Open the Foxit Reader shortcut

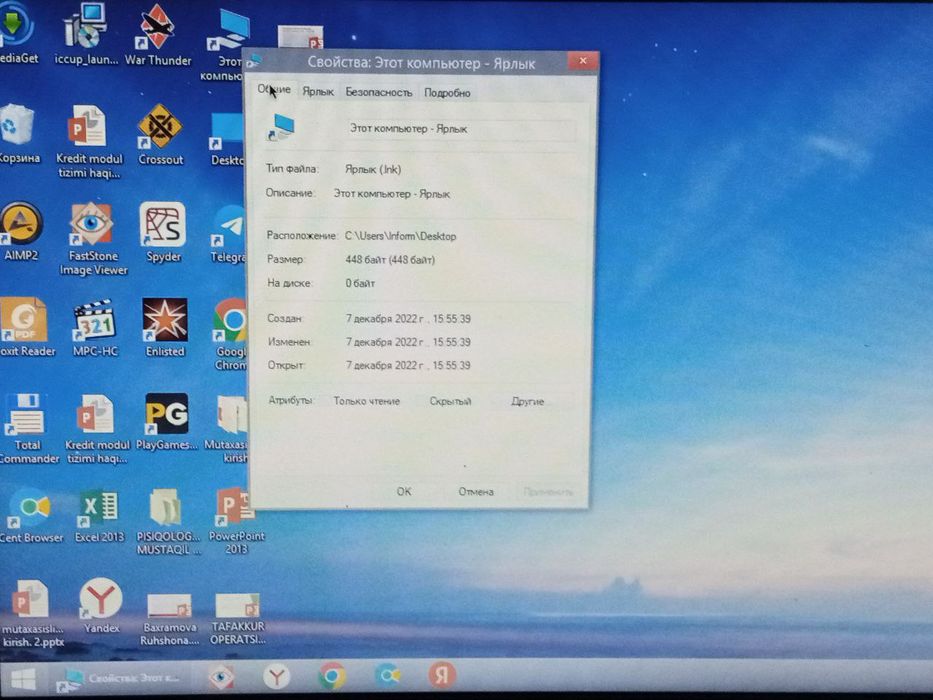click(x=24, y=326)
